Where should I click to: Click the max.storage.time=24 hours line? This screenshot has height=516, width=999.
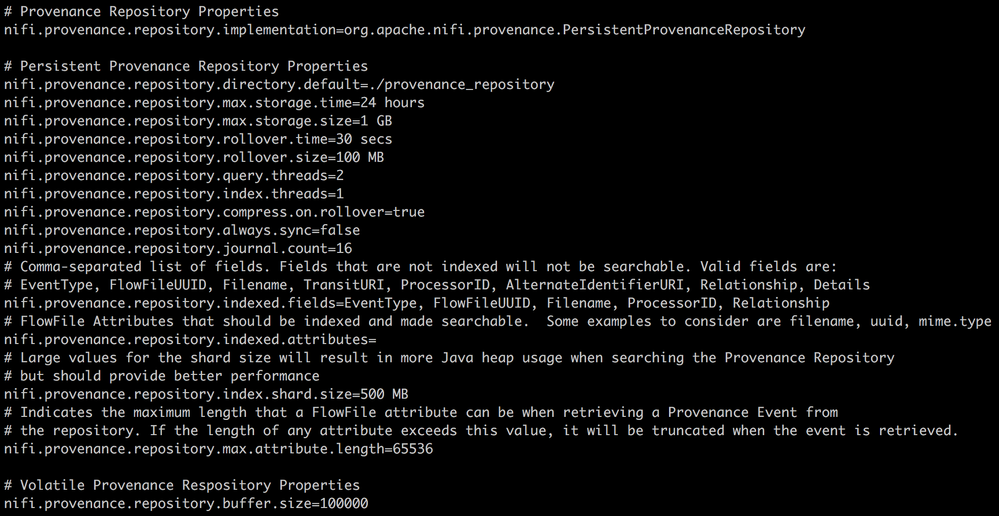click(214, 102)
